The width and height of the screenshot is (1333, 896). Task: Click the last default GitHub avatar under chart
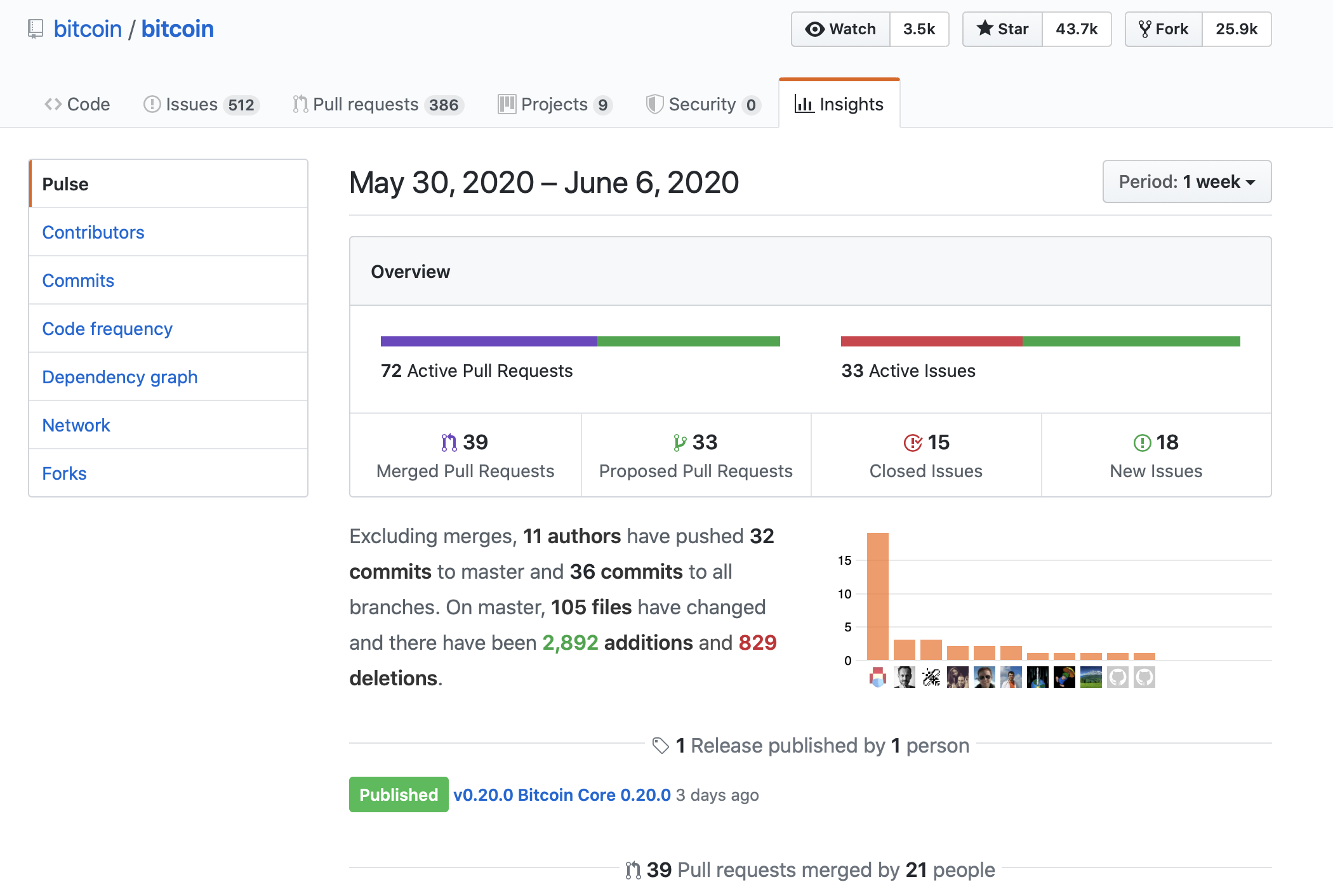pos(1144,677)
